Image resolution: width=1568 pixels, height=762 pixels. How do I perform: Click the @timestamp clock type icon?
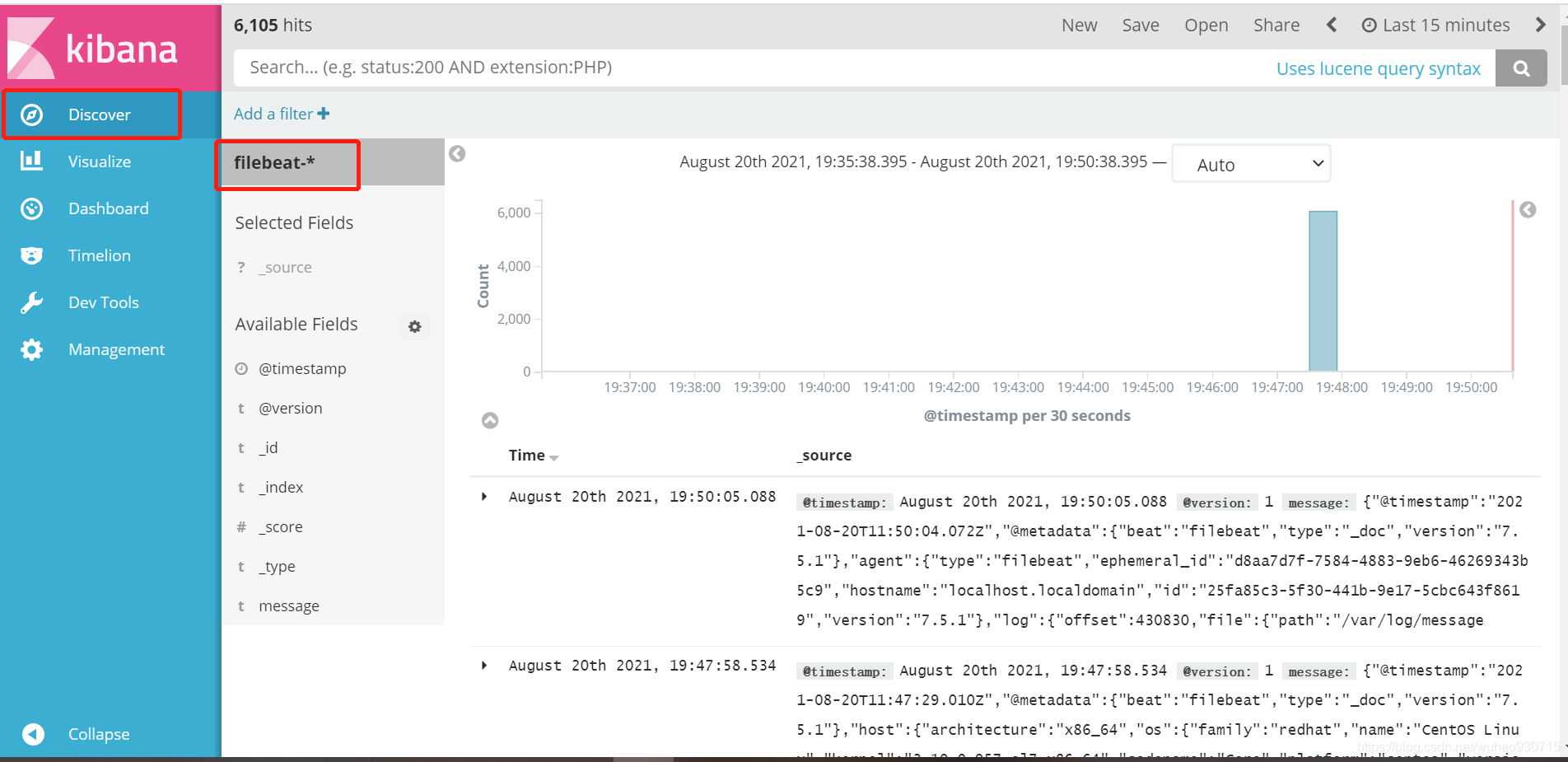pyautogui.click(x=241, y=369)
